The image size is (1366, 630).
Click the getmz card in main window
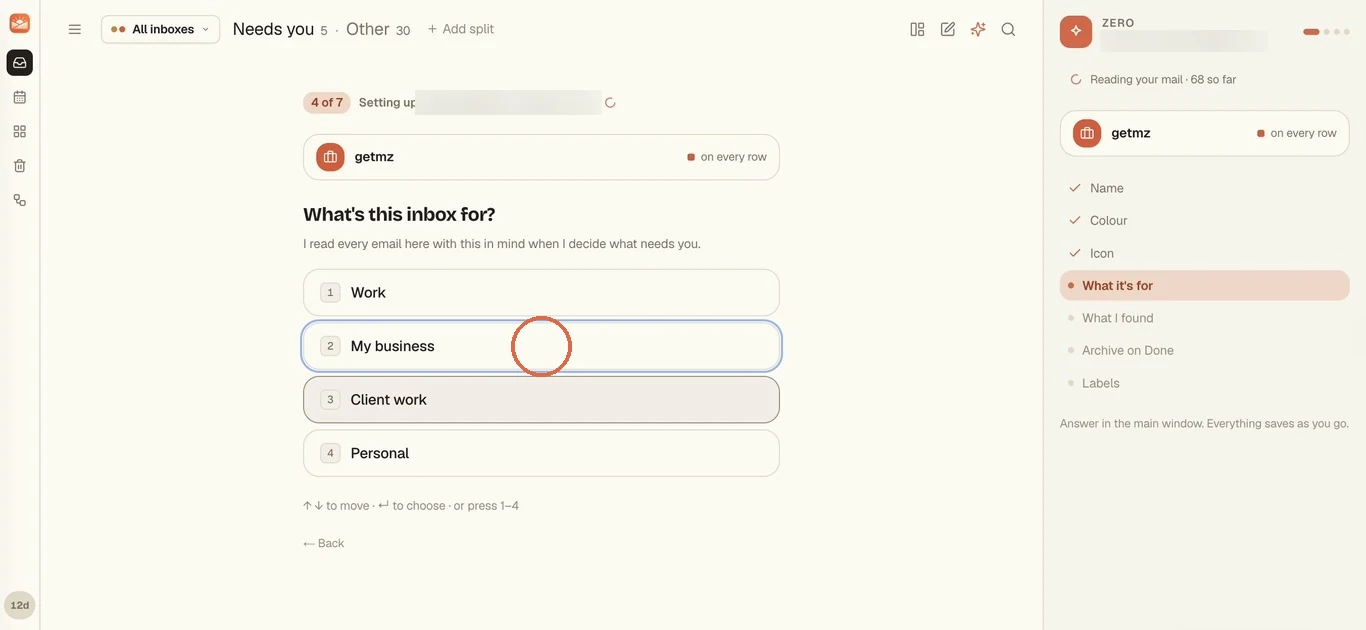(541, 157)
